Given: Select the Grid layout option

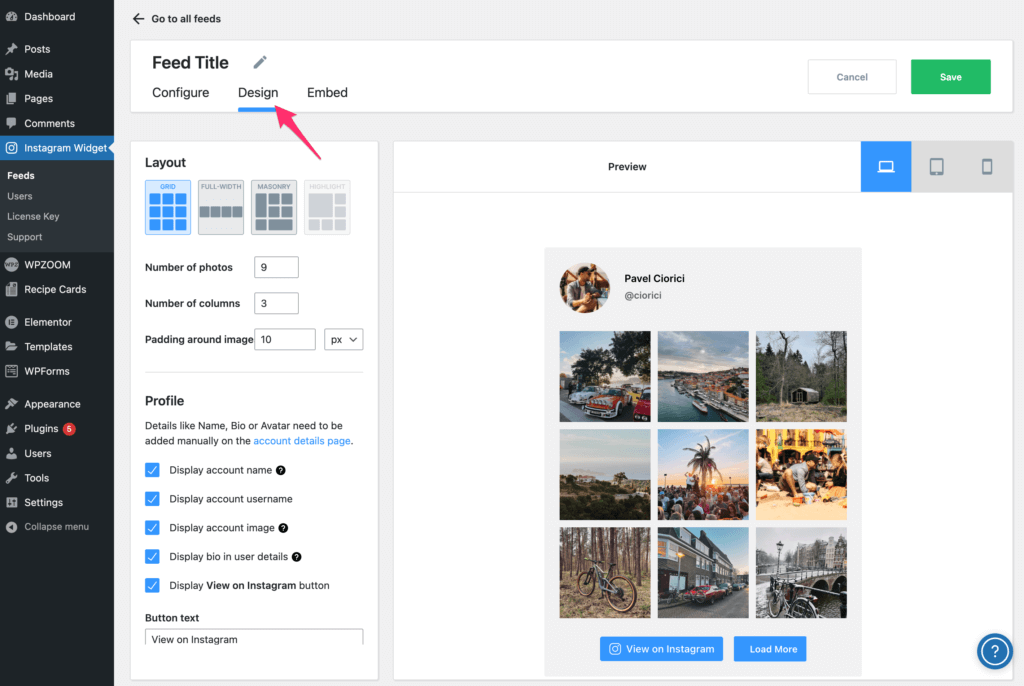Looking at the screenshot, I should 167,207.
